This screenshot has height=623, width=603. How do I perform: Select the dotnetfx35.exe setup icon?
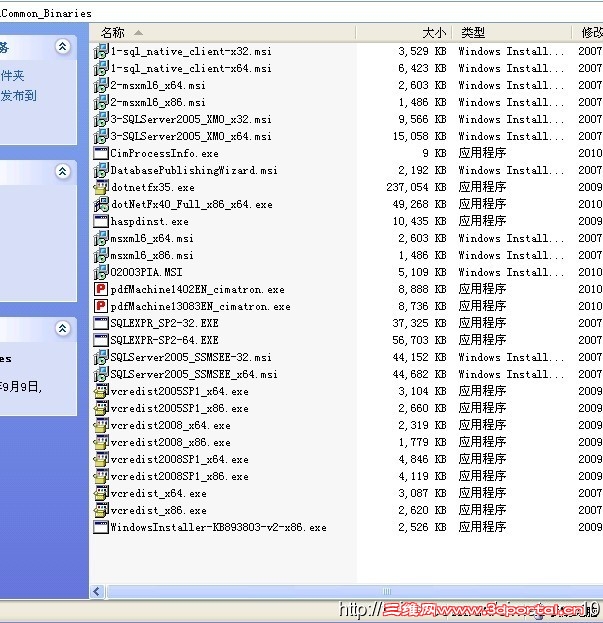click(x=101, y=187)
